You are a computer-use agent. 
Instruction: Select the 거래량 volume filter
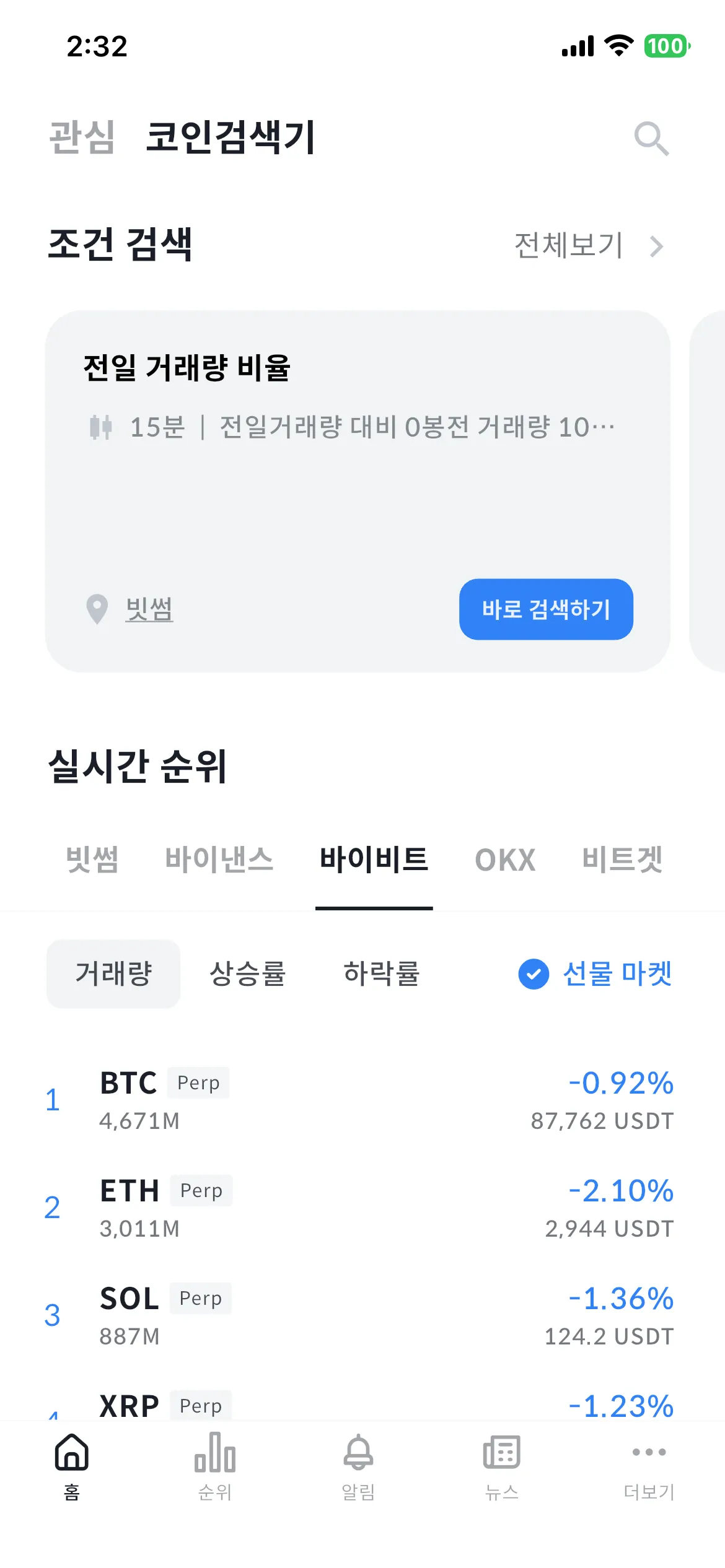[113, 974]
